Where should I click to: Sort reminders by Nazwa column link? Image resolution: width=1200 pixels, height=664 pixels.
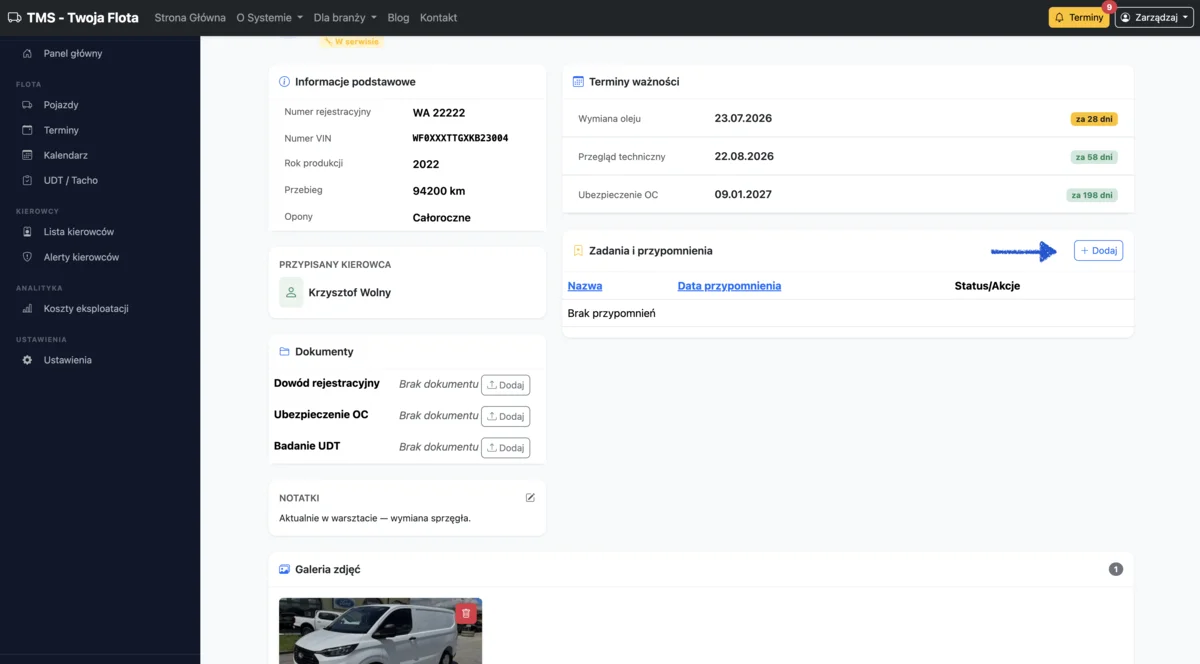[x=585, y=286]
